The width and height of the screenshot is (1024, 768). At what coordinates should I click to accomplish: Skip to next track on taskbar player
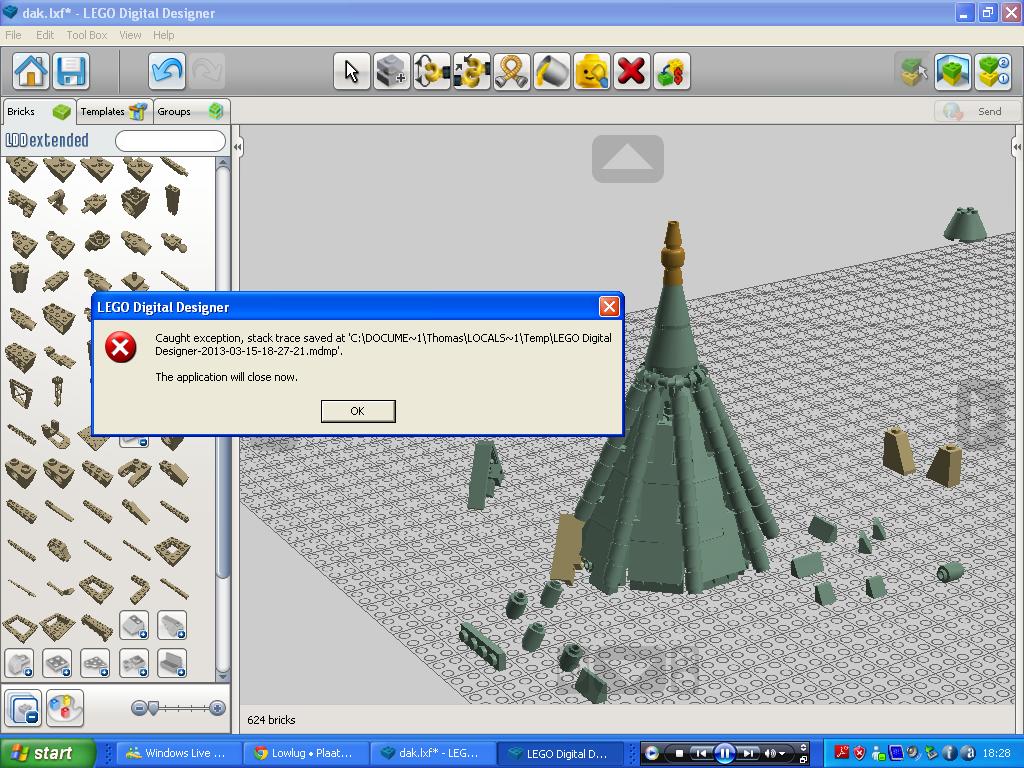pyautogui.click(x=748, y=754)
